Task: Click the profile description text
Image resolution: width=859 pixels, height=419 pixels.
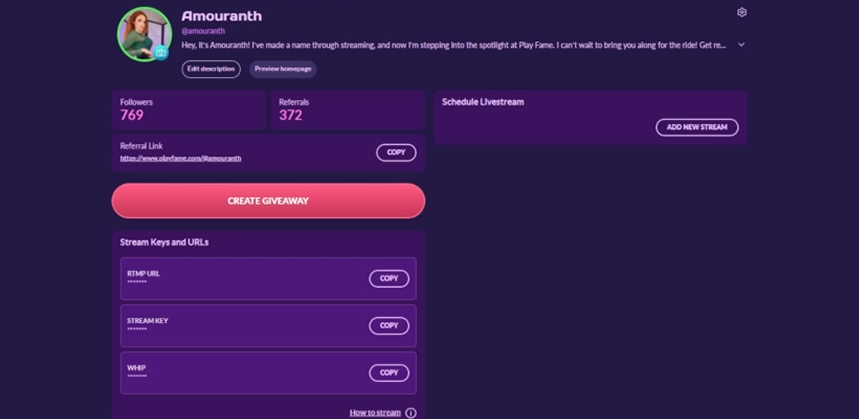Action: pyautogui.click(x=454, y=45)
